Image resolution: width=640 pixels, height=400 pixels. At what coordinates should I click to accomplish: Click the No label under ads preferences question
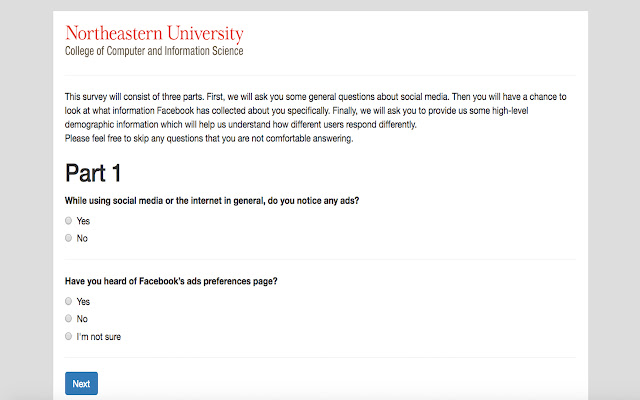click(82, 319)
